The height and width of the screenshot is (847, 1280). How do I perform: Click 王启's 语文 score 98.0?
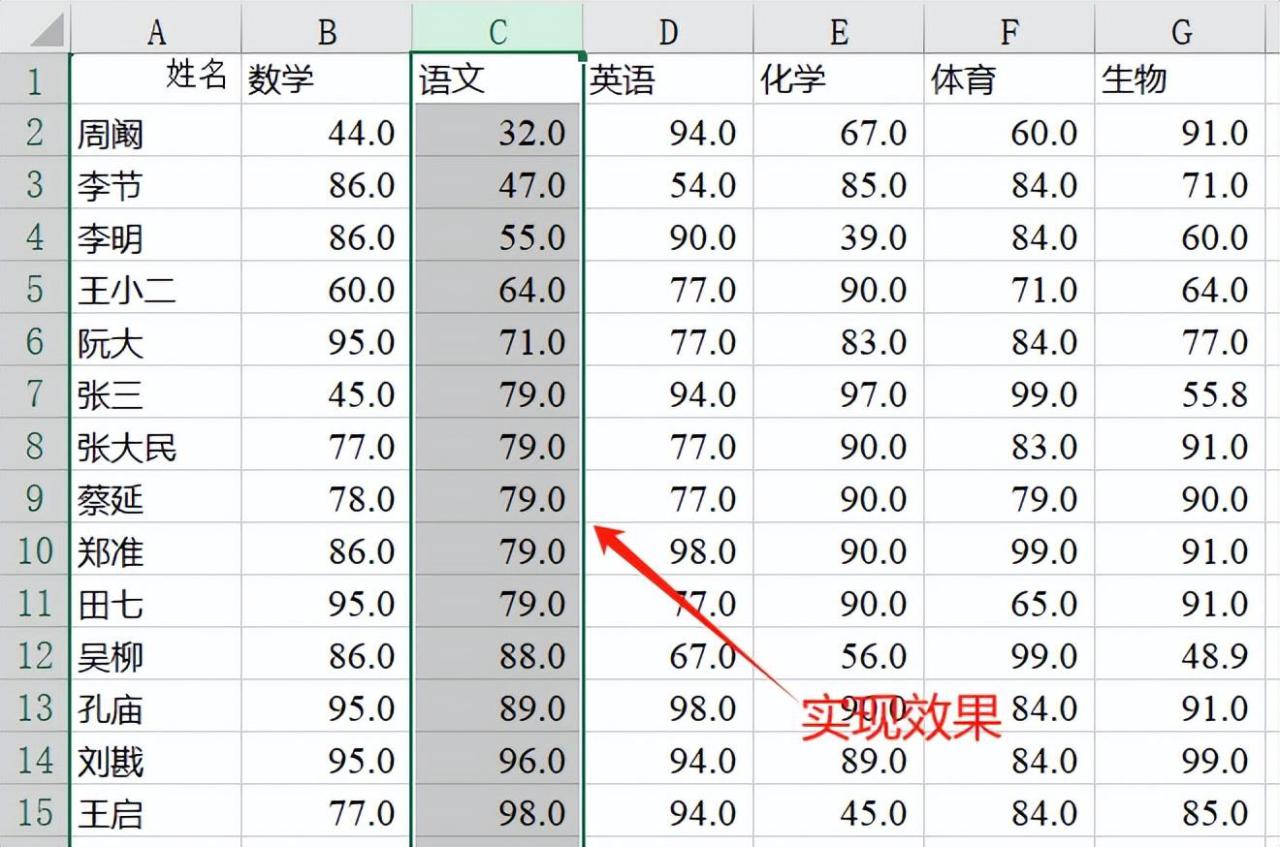pos(497,811)
